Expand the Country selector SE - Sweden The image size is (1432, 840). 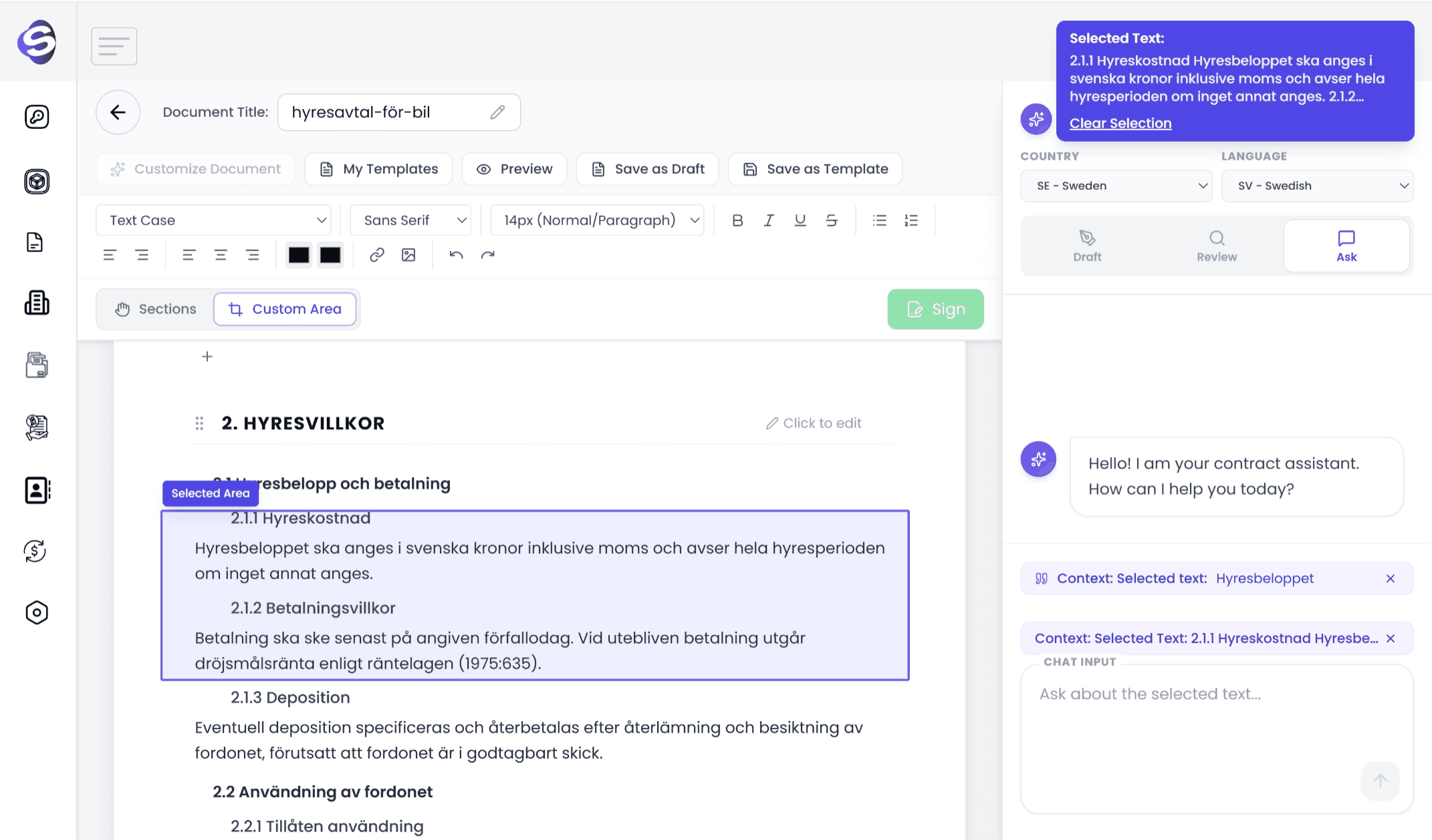1116,186
